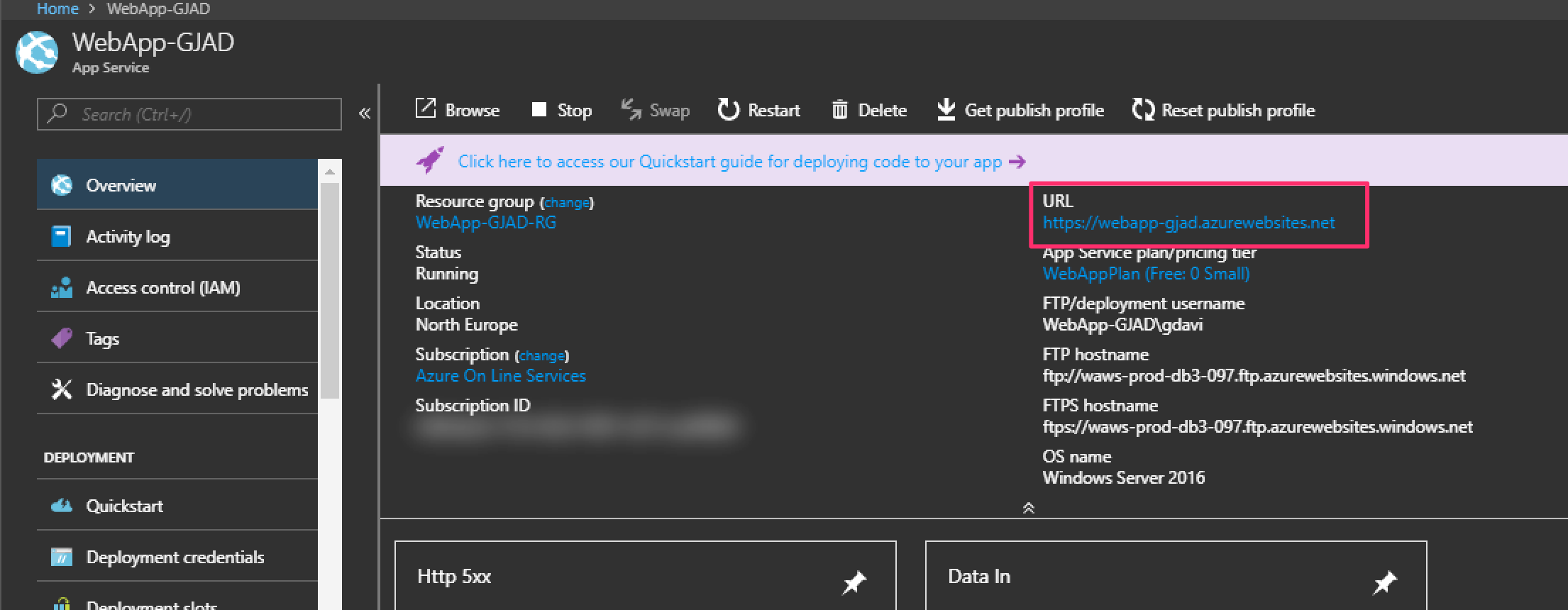Click the search magnifier icon
1568x610 pixels.
57,113
